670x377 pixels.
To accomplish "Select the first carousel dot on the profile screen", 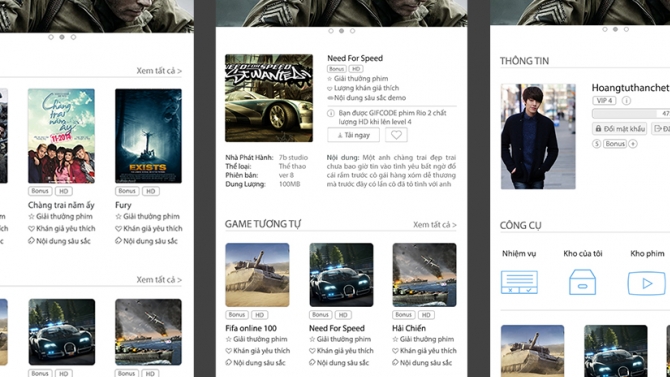I will pyautogui.click(x=605, y=29).
